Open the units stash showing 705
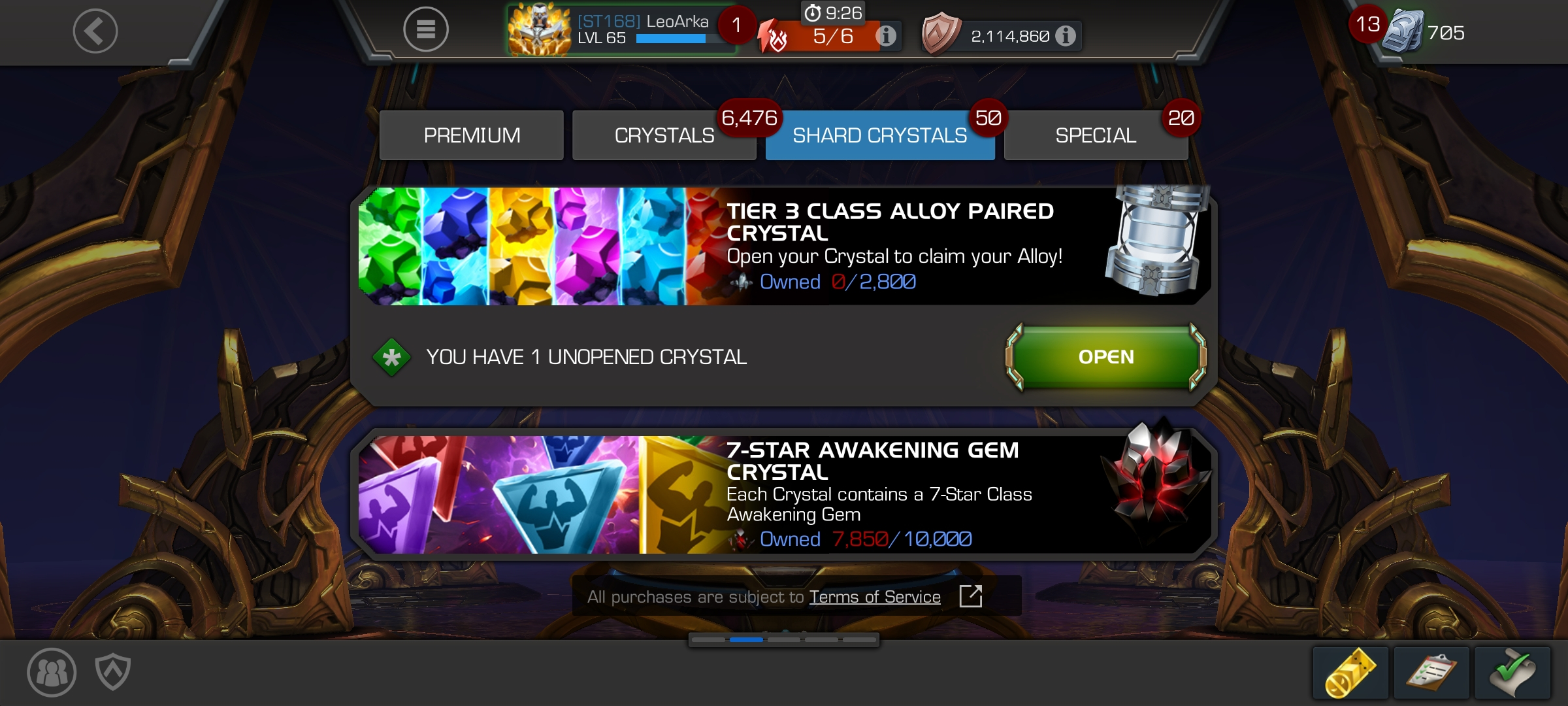Image resolution: width=1568 pixels, height=706 pixels. pyautogui.click(x=1424, y=32)
